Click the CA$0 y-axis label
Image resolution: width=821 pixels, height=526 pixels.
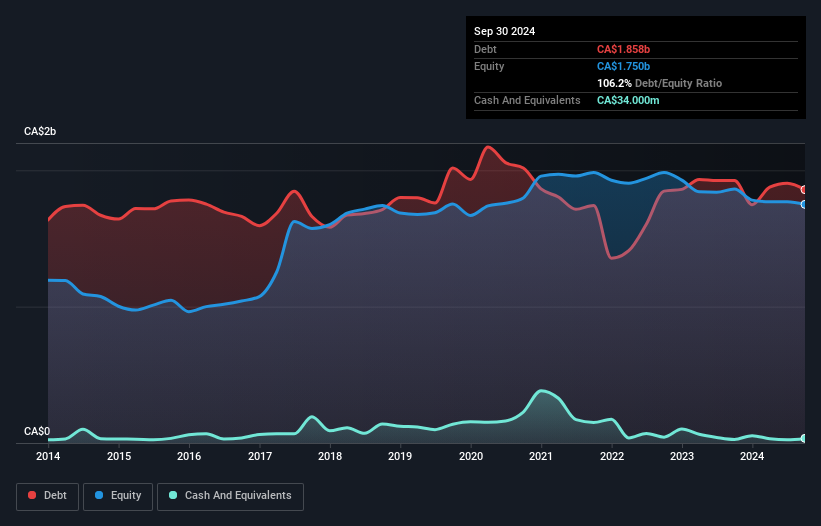click(x=37, y=431)
